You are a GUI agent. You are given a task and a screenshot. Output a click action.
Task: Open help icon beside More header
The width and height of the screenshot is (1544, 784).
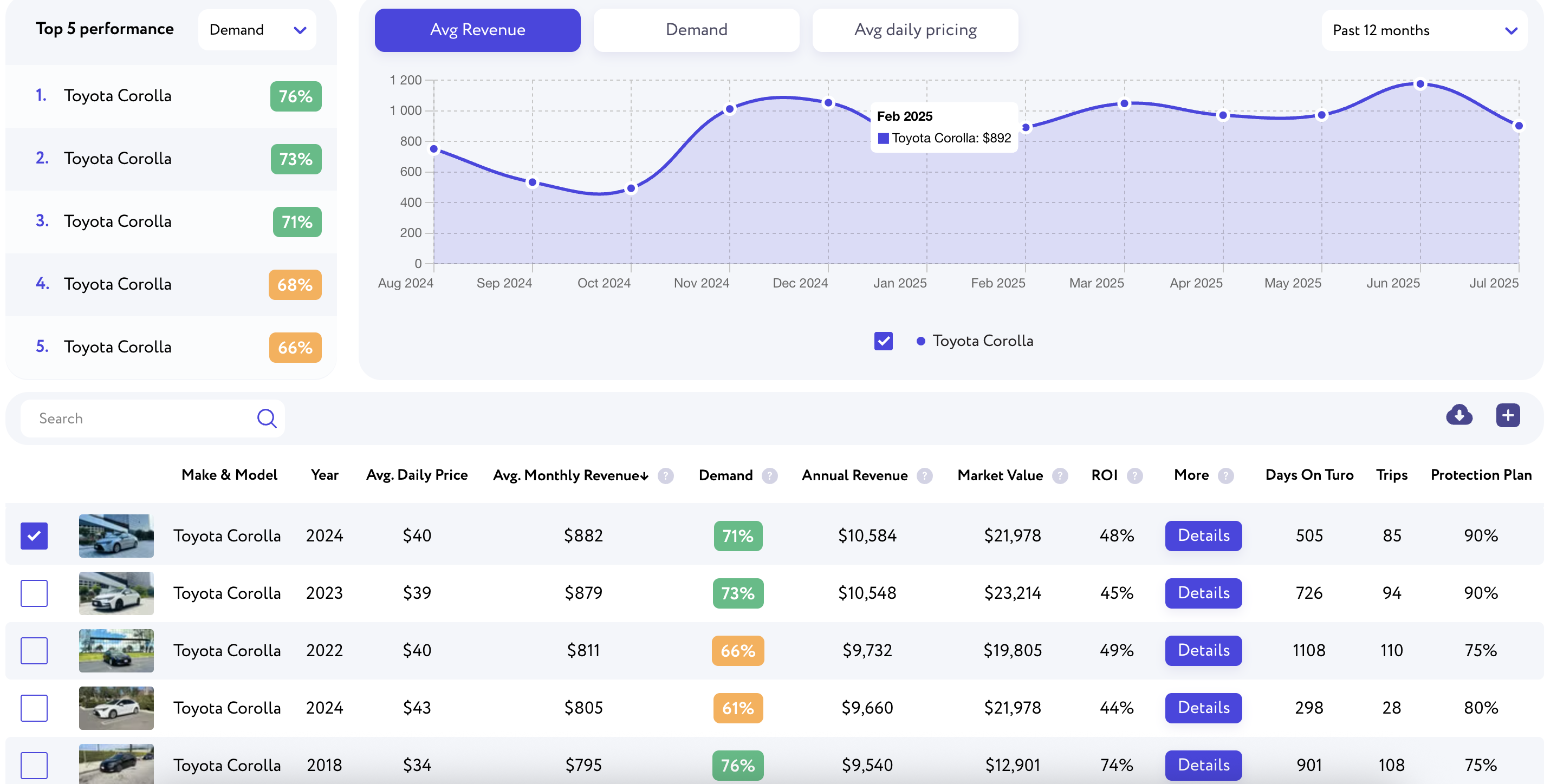(x=1226, y=475)
